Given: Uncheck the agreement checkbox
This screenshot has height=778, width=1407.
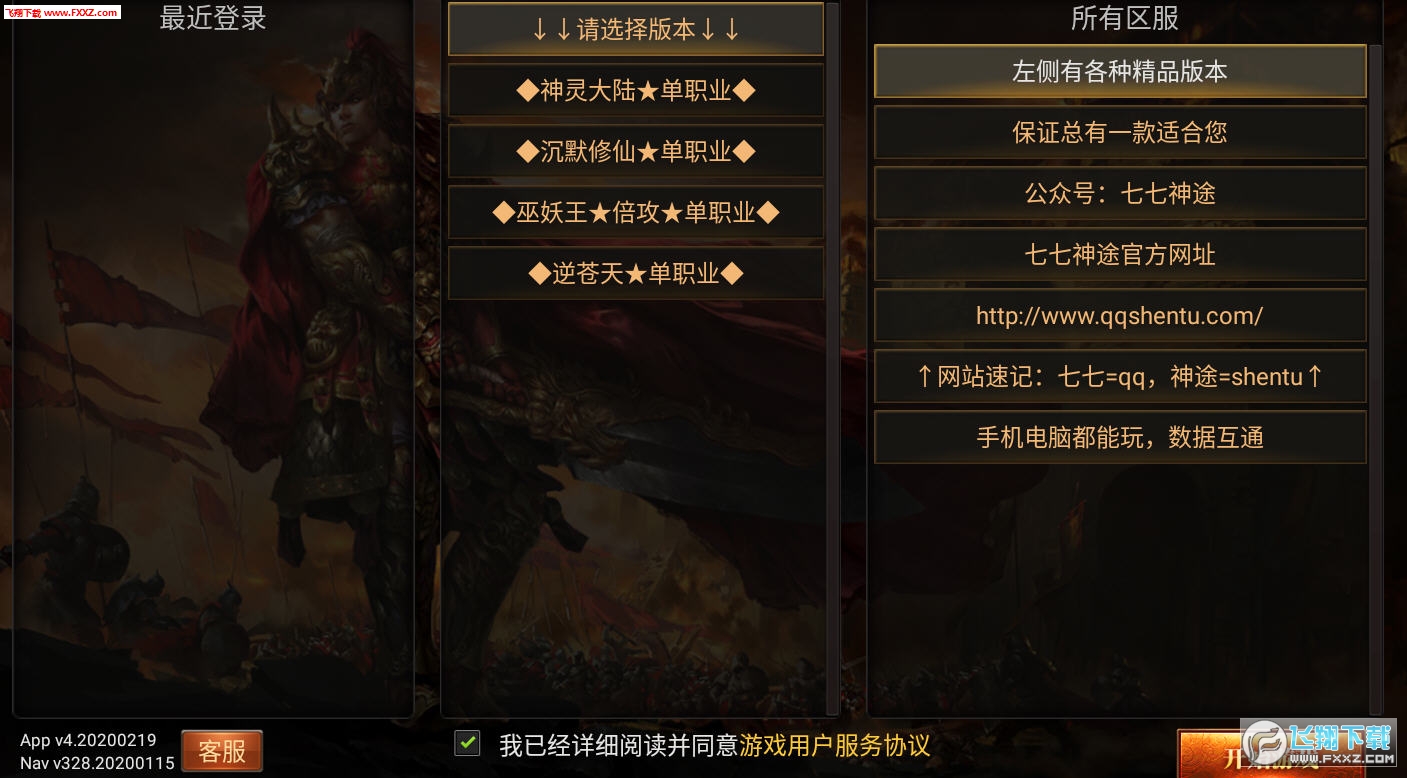Looking at the screenshot, I should (467, 743).
